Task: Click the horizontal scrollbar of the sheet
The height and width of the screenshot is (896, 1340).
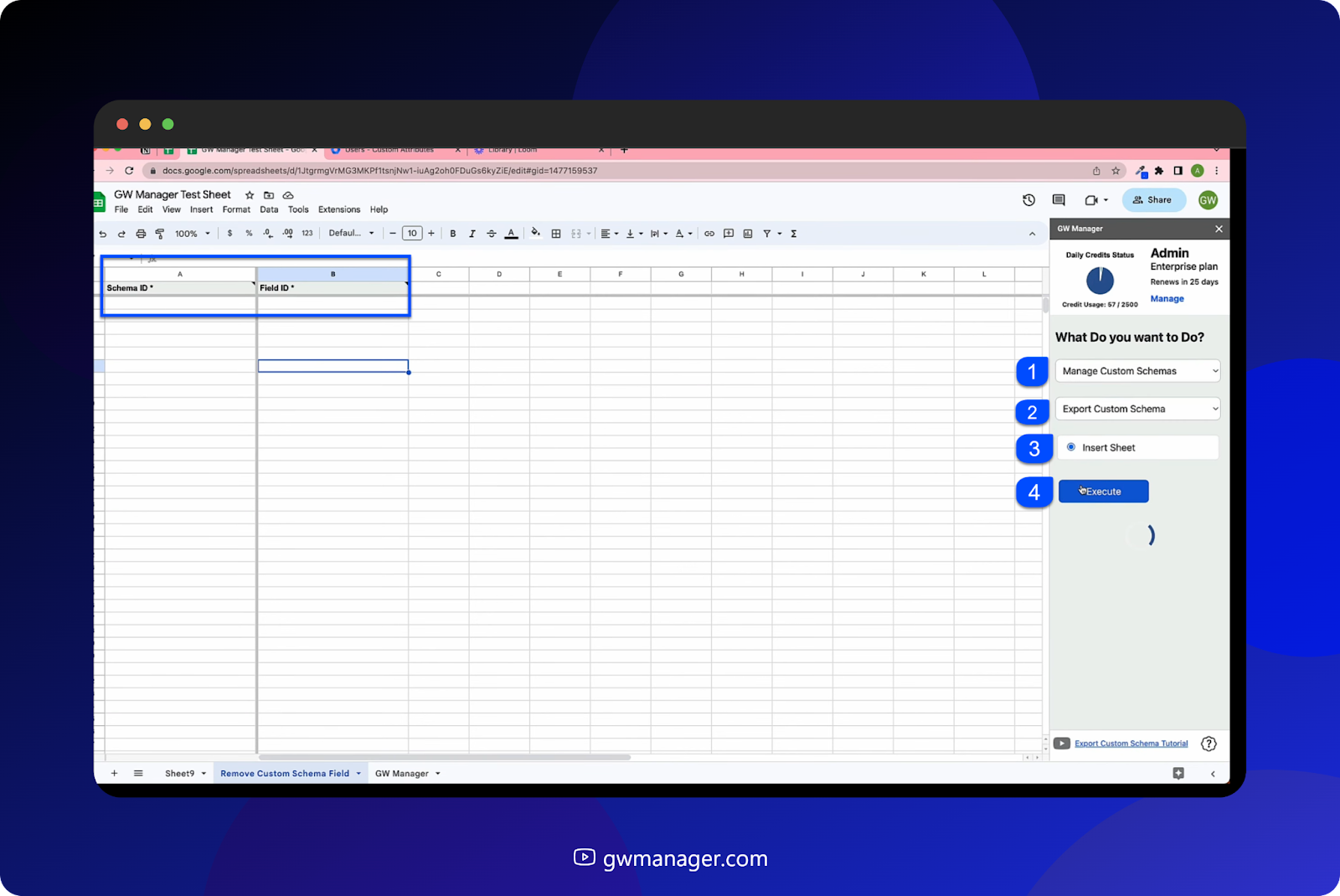Action: pos(444,757)
